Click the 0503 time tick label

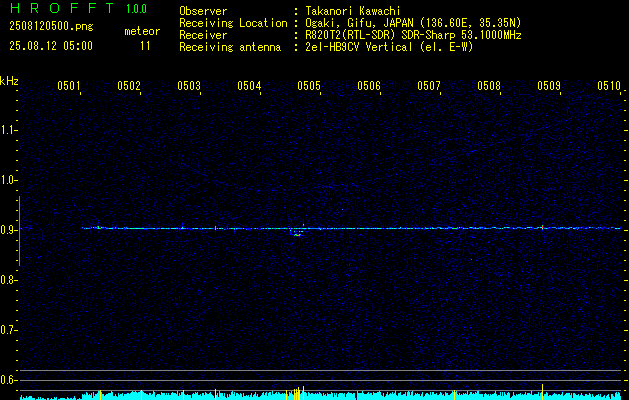(x=189, y=85)
